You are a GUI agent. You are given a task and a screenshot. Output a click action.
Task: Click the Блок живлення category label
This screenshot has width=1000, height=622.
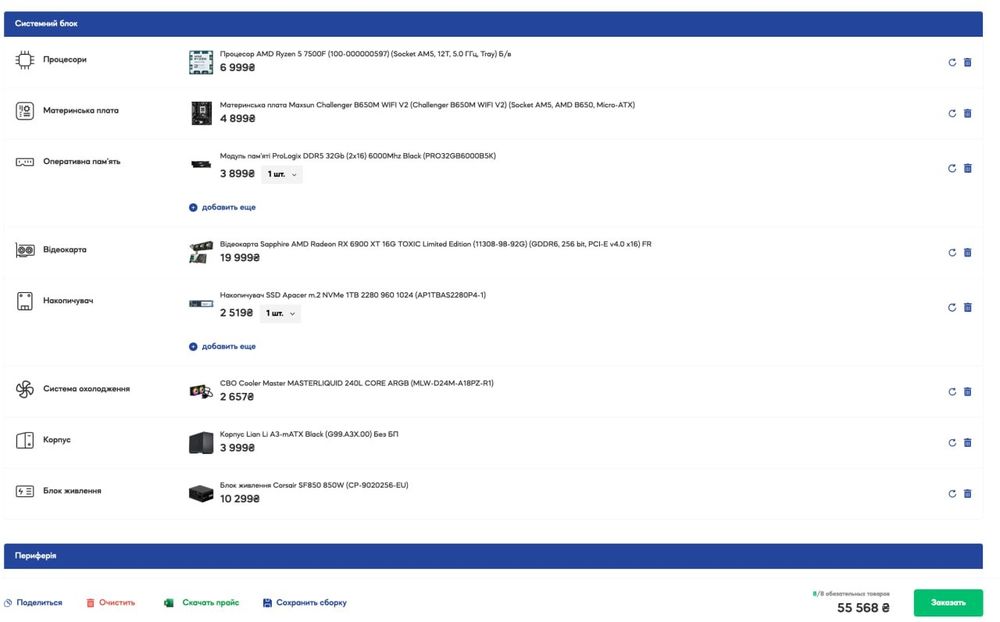point(72,491)
